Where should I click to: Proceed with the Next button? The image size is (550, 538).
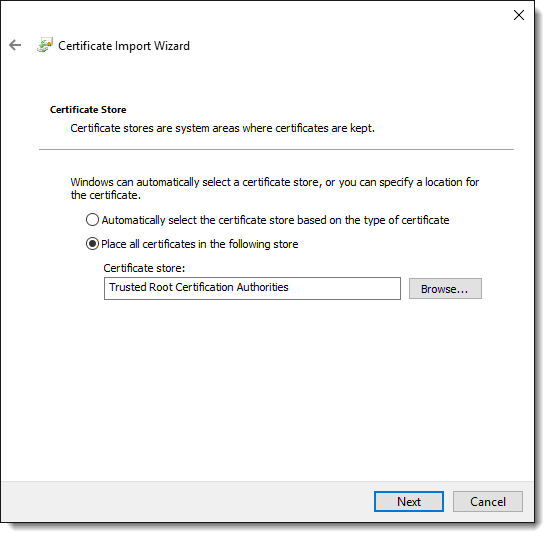(409, 502)
